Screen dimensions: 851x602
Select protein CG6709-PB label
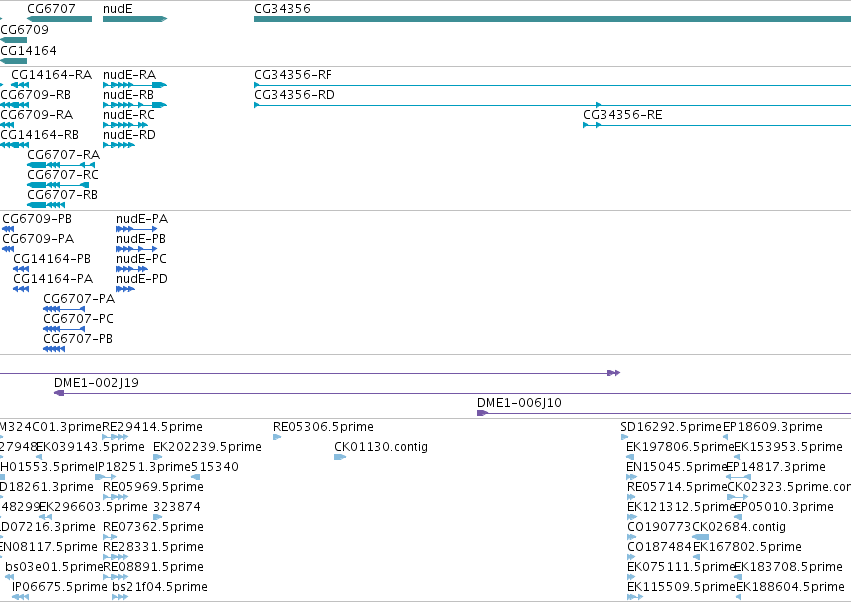[37, 219]
